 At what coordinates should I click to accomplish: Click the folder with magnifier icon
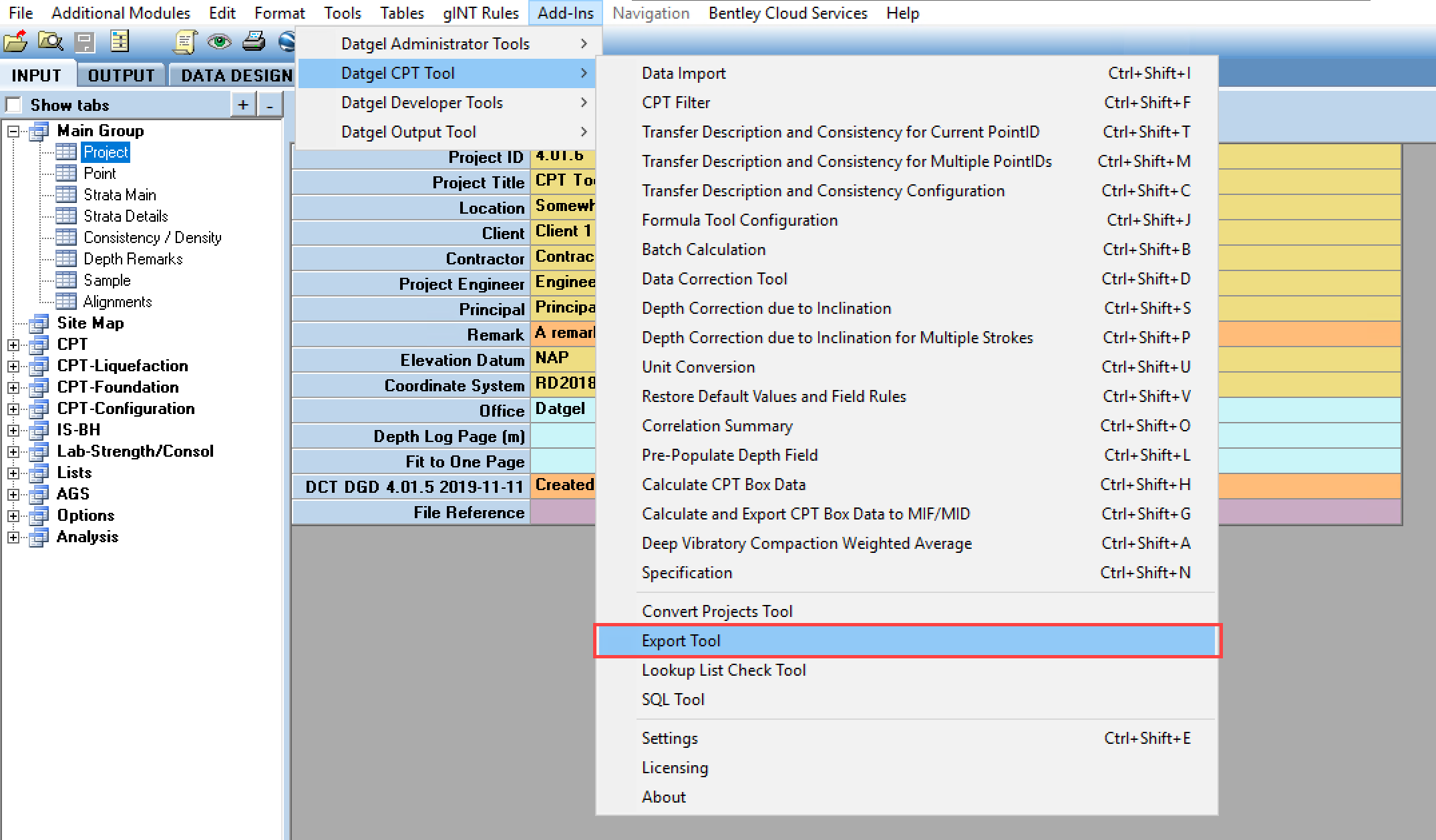[50, 41]
